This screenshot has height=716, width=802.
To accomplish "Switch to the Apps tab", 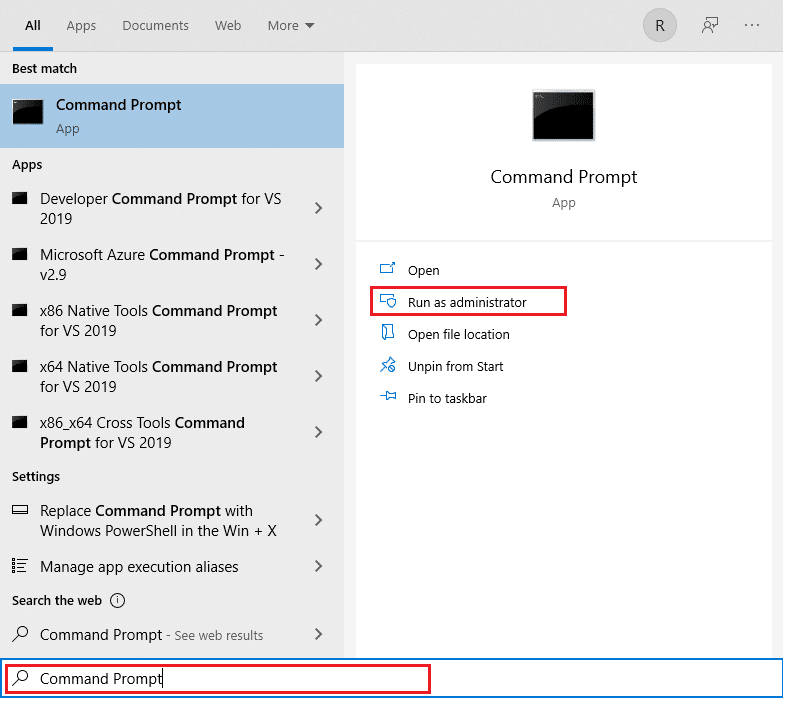I will point(81,26).
